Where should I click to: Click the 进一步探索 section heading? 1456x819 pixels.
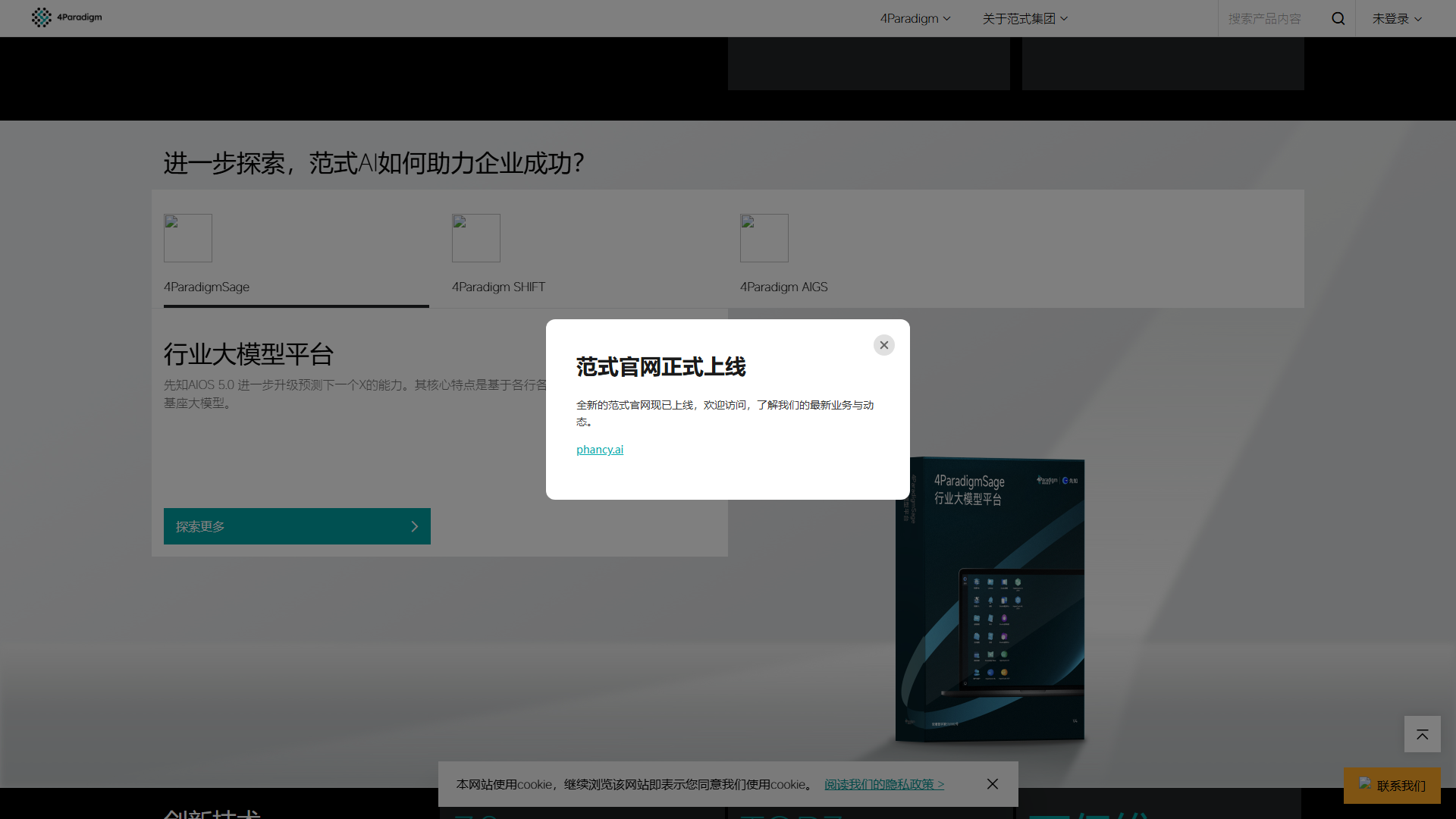pyautogui.click(x=374, y=163)
